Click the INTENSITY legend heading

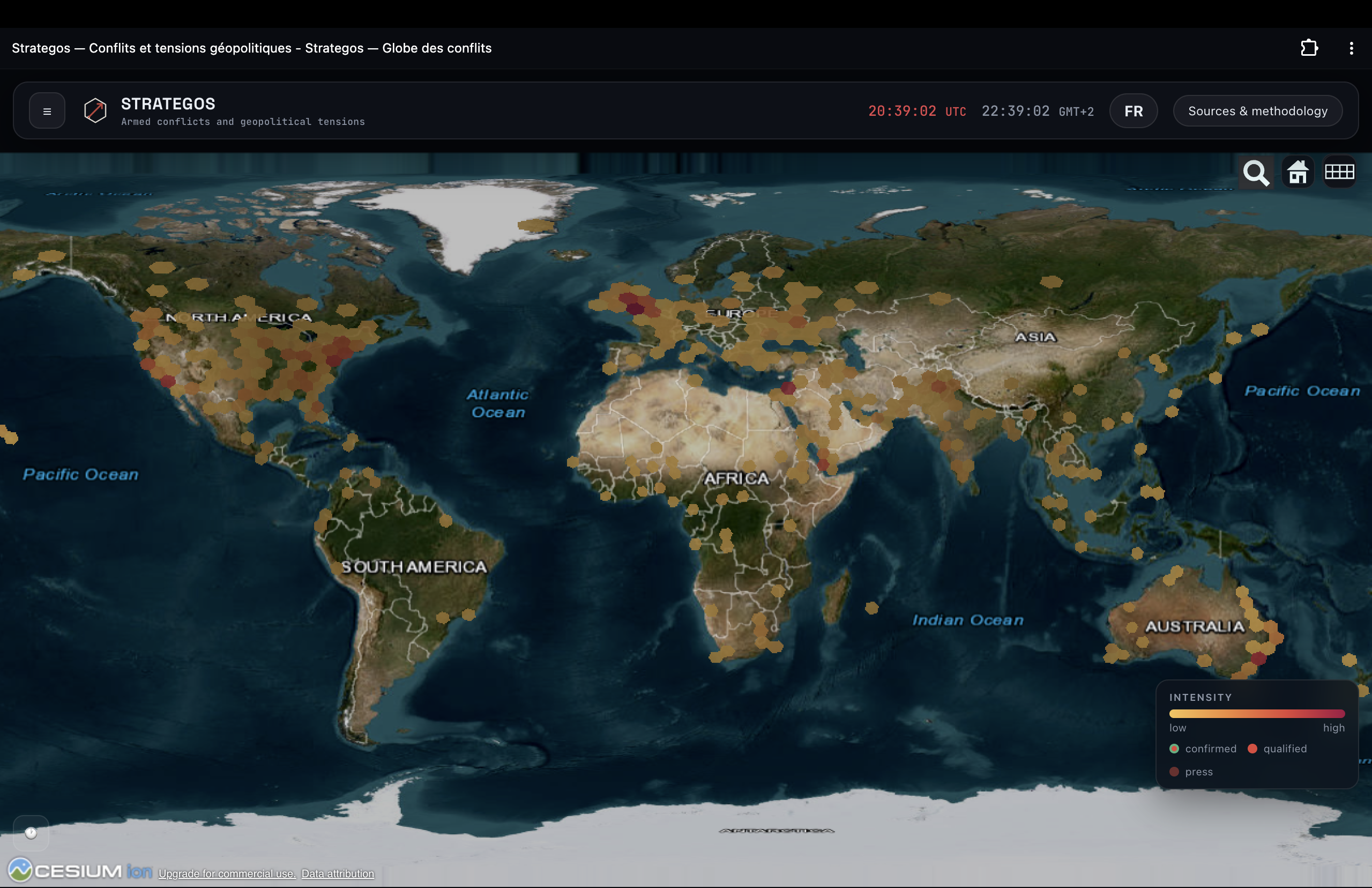(x=1200, y=698)
